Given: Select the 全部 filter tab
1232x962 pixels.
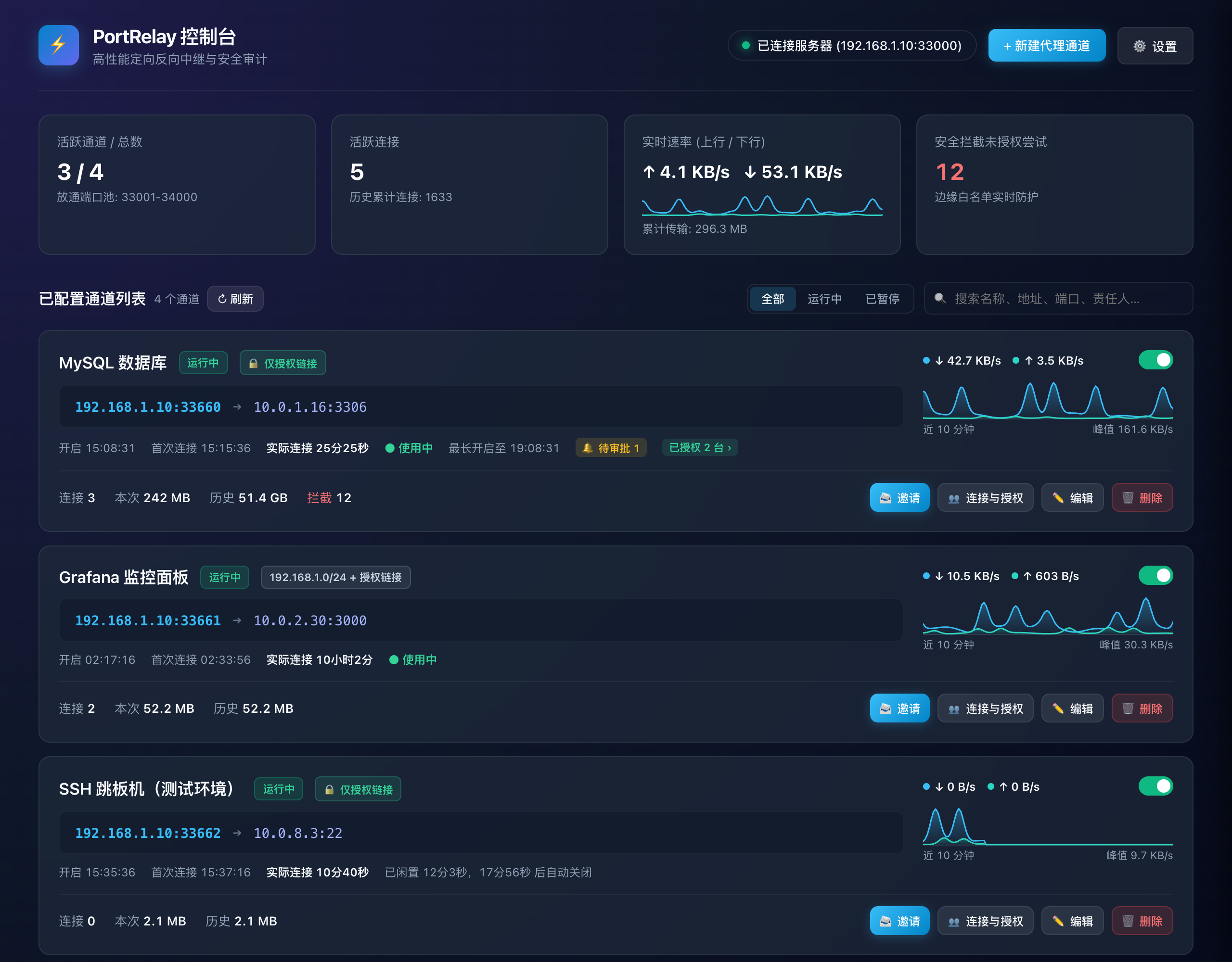Looking at the screenshot, I should click(x=772, y=299).
